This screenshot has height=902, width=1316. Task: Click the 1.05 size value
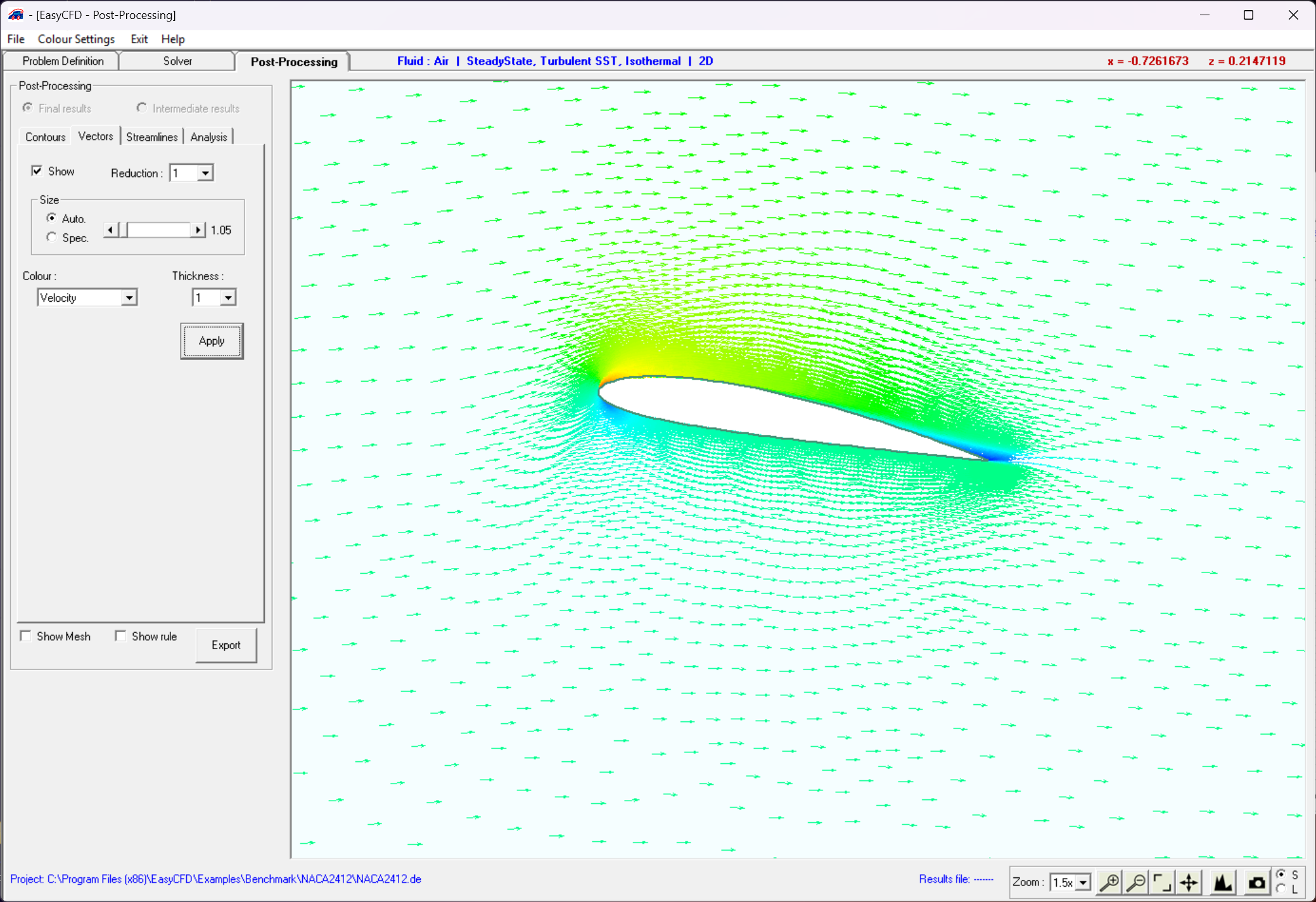221,230
